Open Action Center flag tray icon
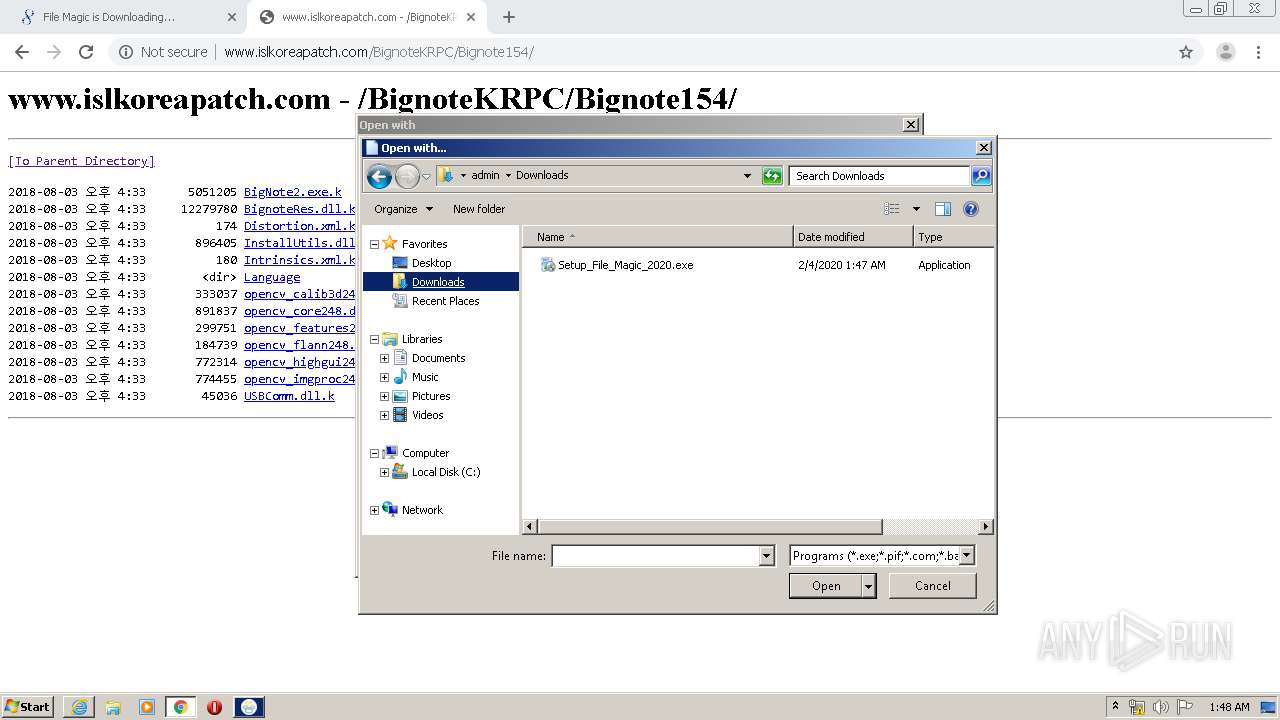Screen dimensions: 1280x720 click(1185, 707)
